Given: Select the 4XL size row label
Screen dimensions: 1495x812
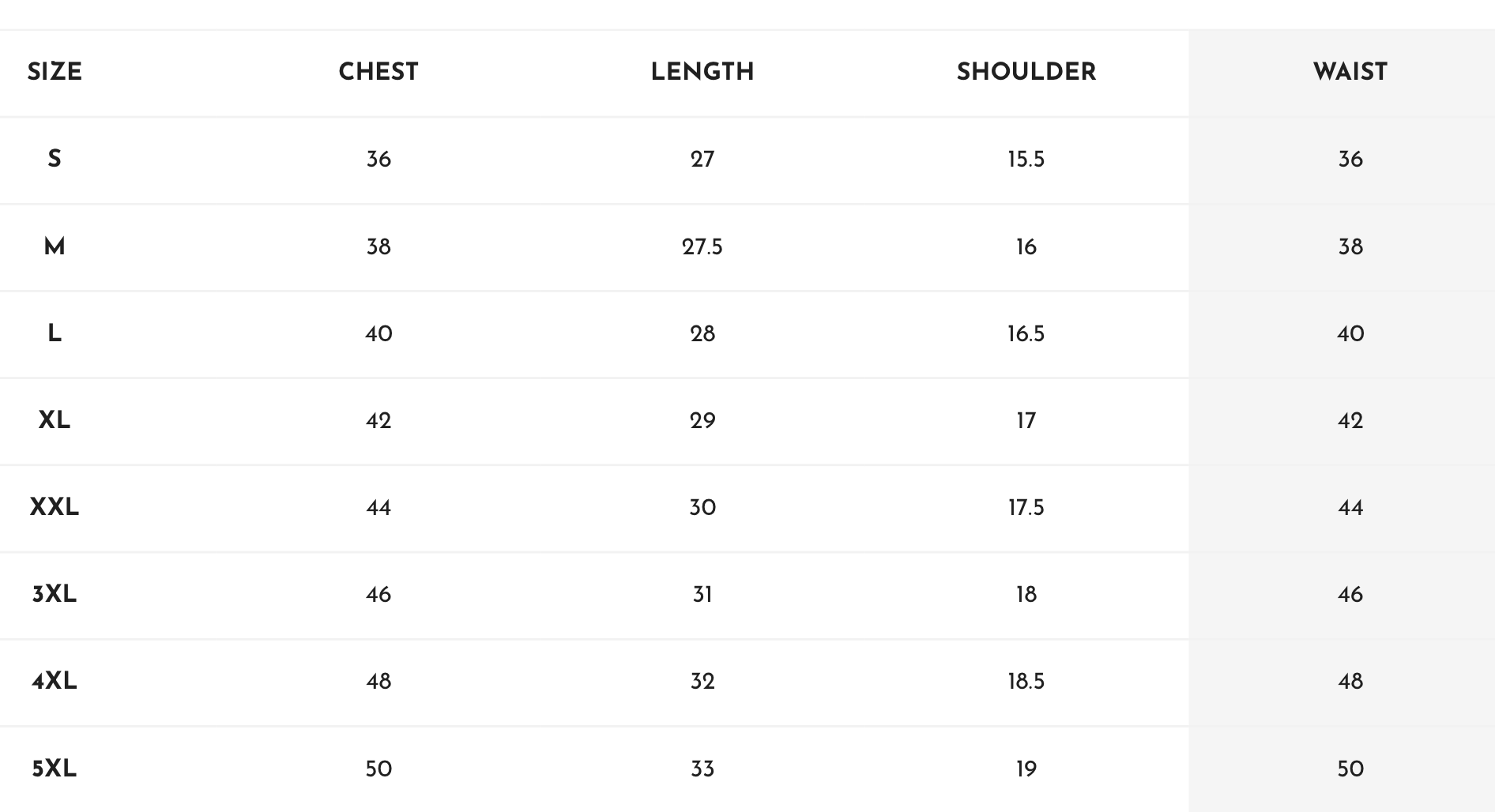Looking at the screenshot, I should 55,681.
